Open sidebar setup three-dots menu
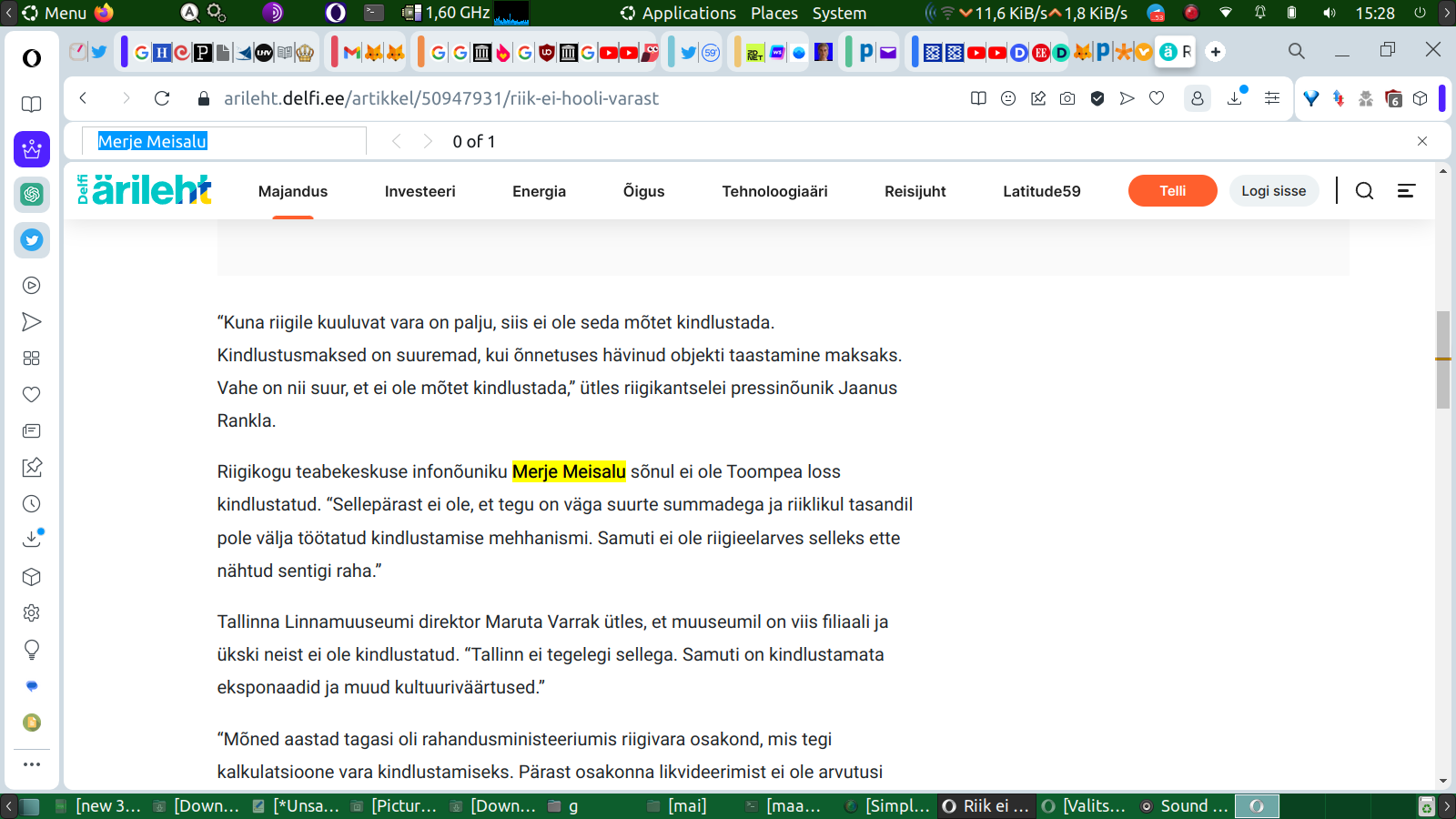Image resolution: width=1456 pixels, height=819 pixels. coord(32,764)
